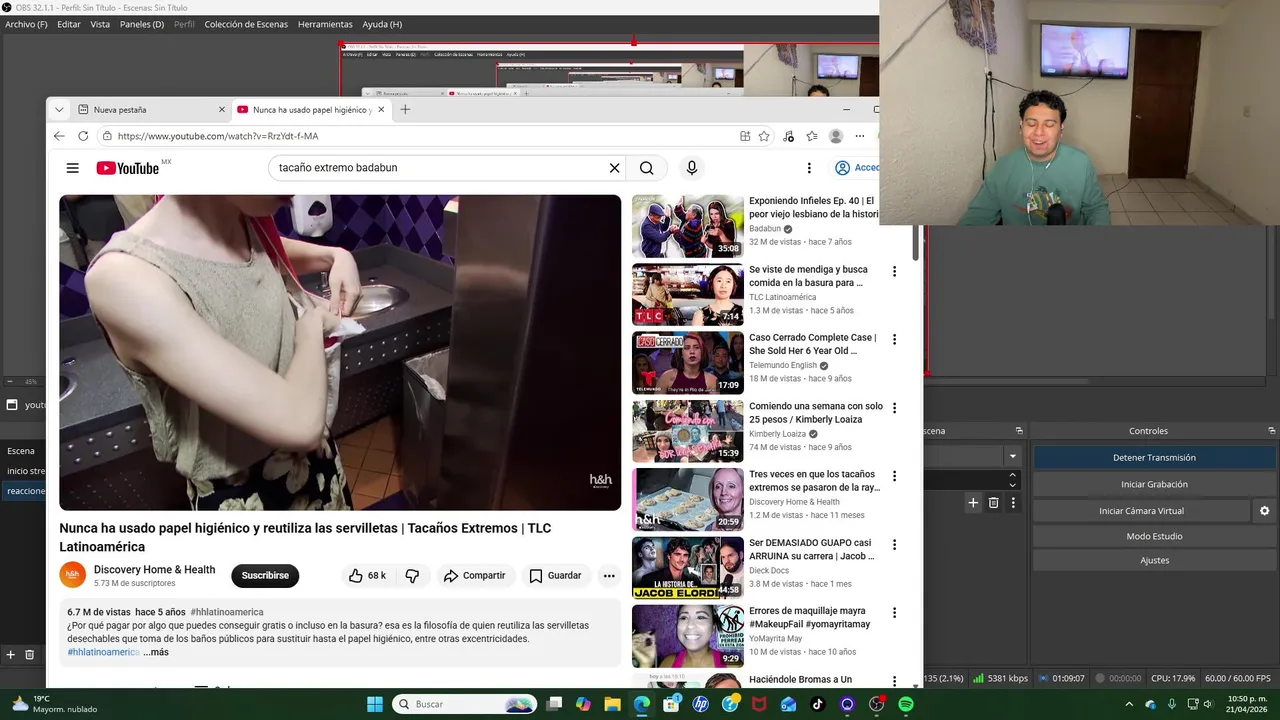Open the Errores de maquillaje mayra thumbnail
Image resolution: width=1280 pixels, height=720 pixels.
pyautogui.click(x=687, y=636)
